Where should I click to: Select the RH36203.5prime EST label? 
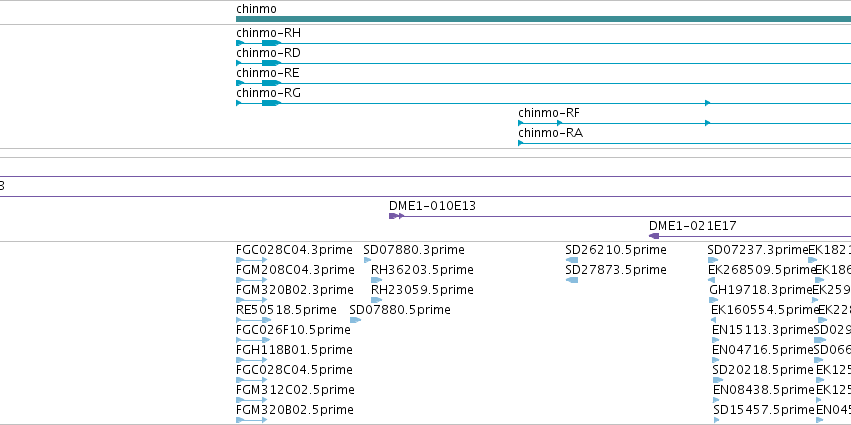coord(422,270)
